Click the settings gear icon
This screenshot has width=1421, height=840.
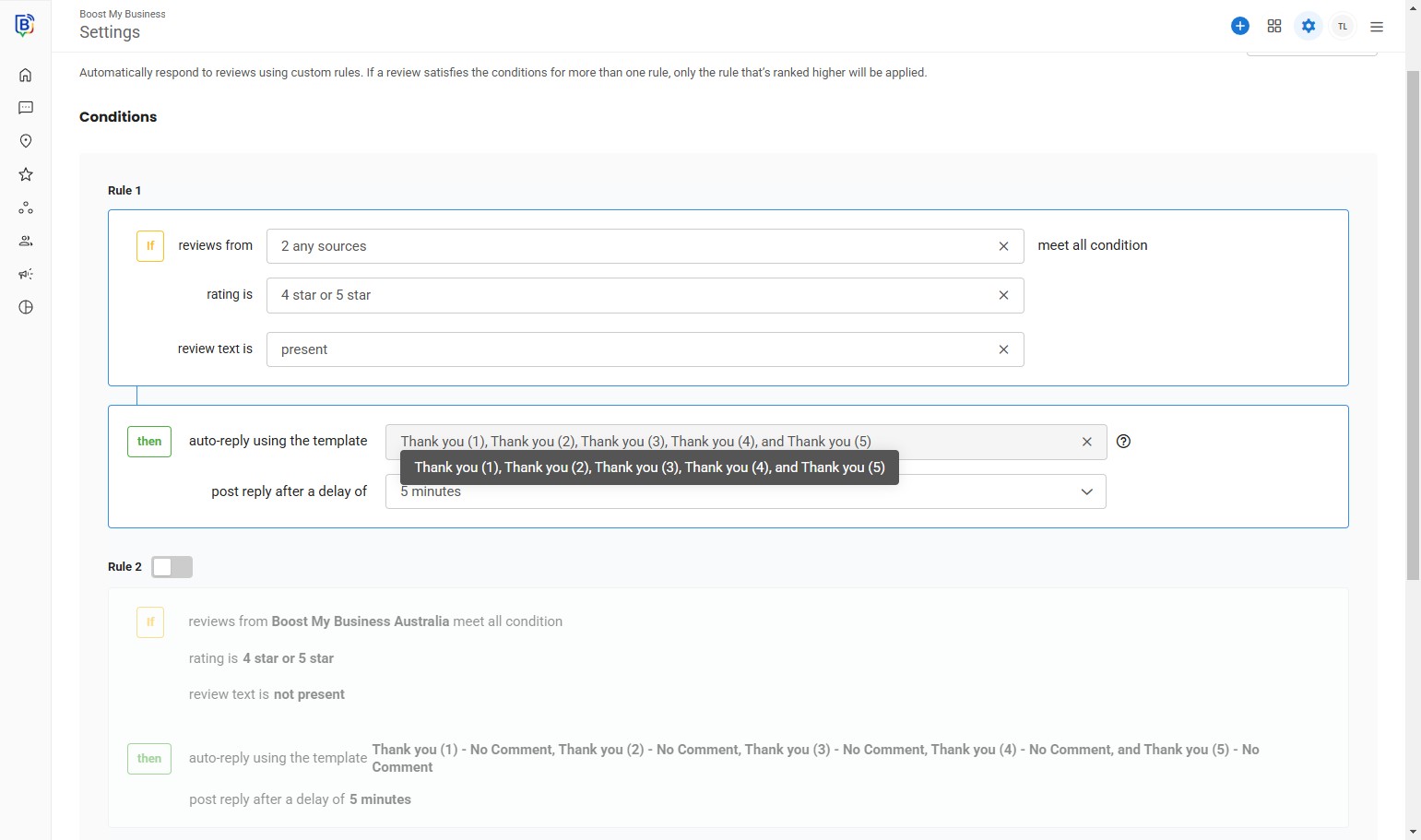(x=1309, y=26)
